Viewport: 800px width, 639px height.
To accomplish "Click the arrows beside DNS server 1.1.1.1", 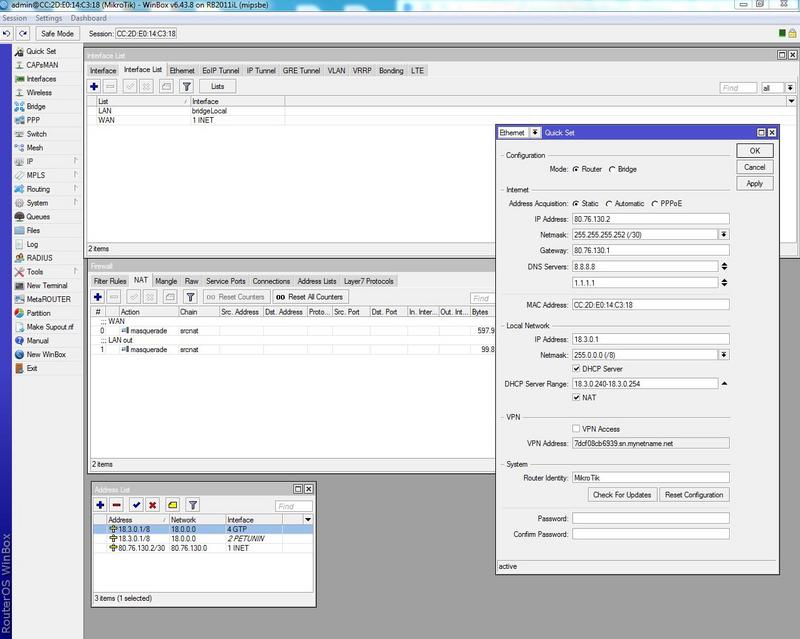I will (724, 283).
